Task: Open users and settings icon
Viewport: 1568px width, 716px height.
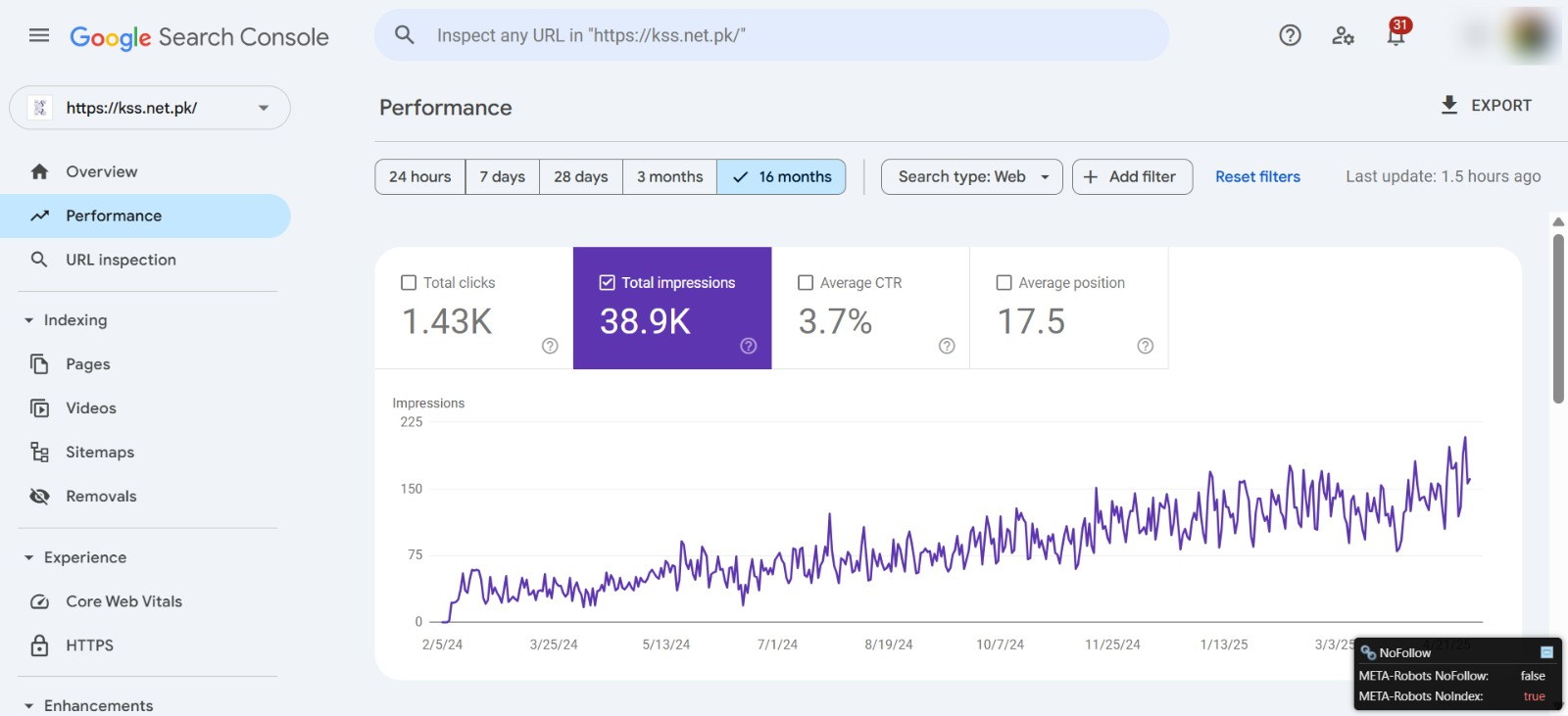Action: pos(1343,35)
